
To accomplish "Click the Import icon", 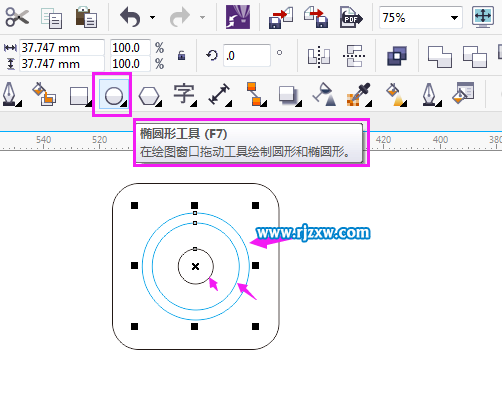I will [281, 17].
